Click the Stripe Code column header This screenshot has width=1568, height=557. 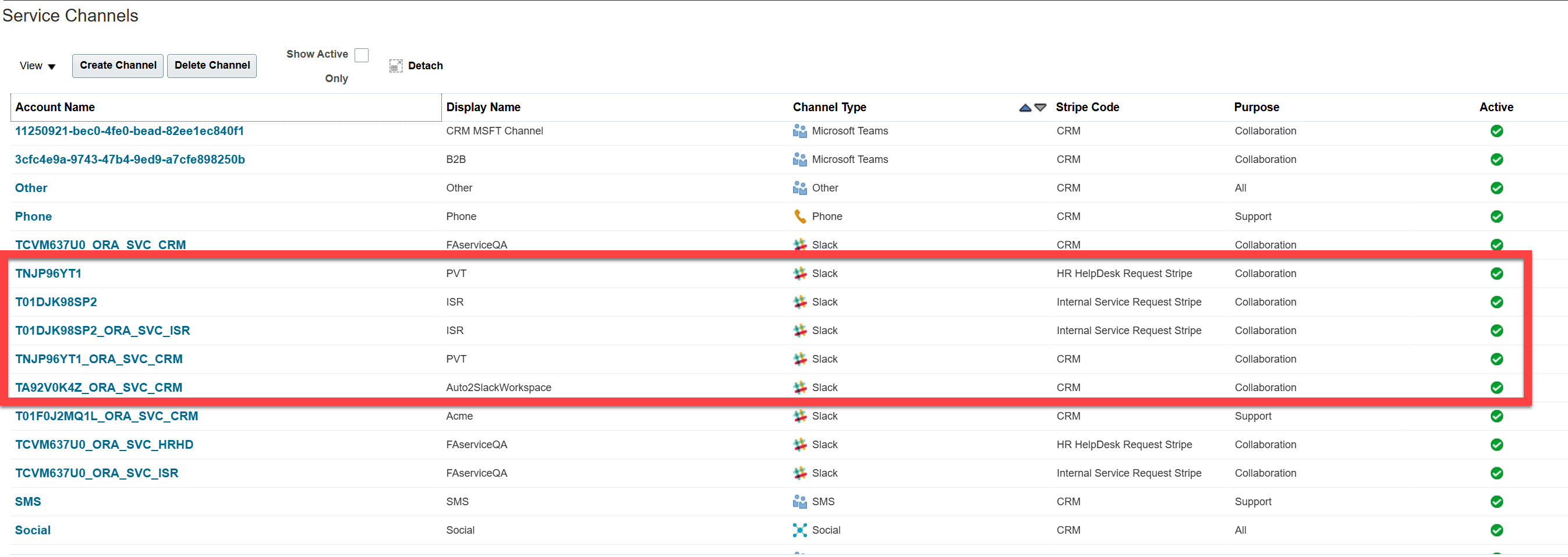point(1087,108)
